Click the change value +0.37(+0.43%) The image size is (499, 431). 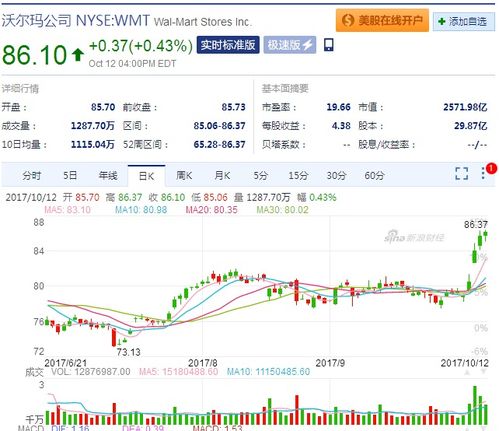click(141, 46)
